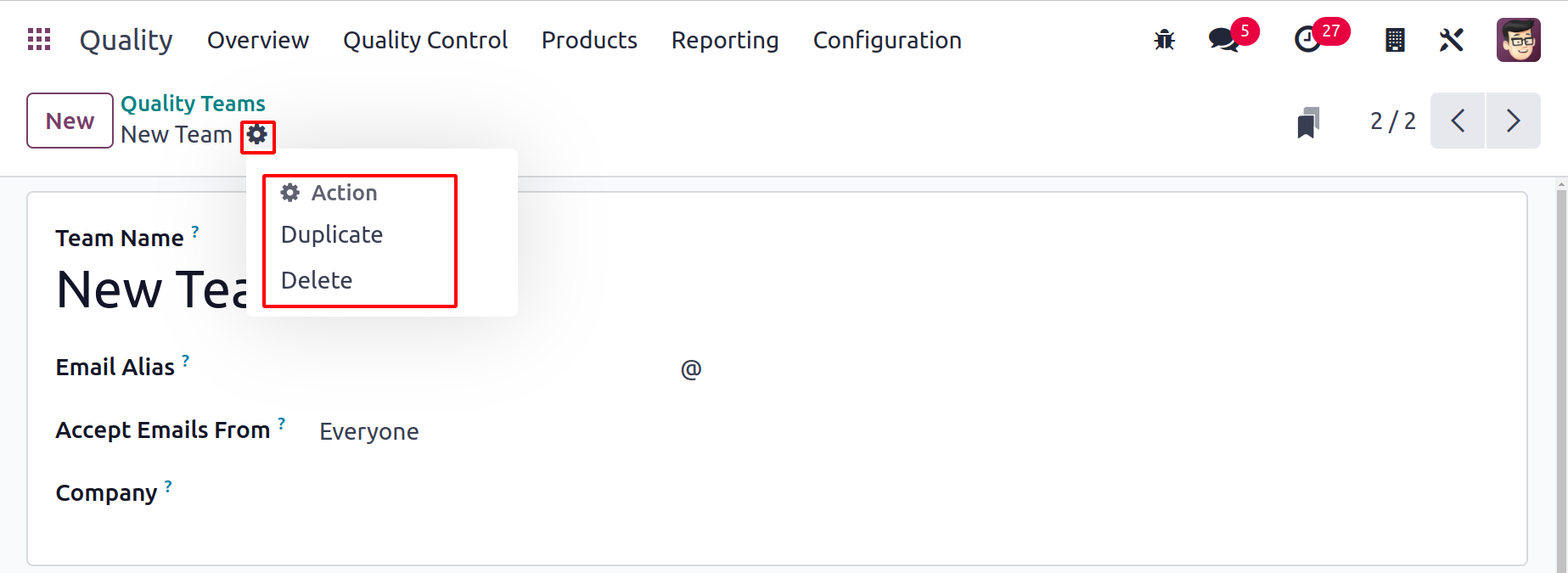Open the Quality Control menu
Viewport: 1568px width, 573px height.
click(425, 40)
